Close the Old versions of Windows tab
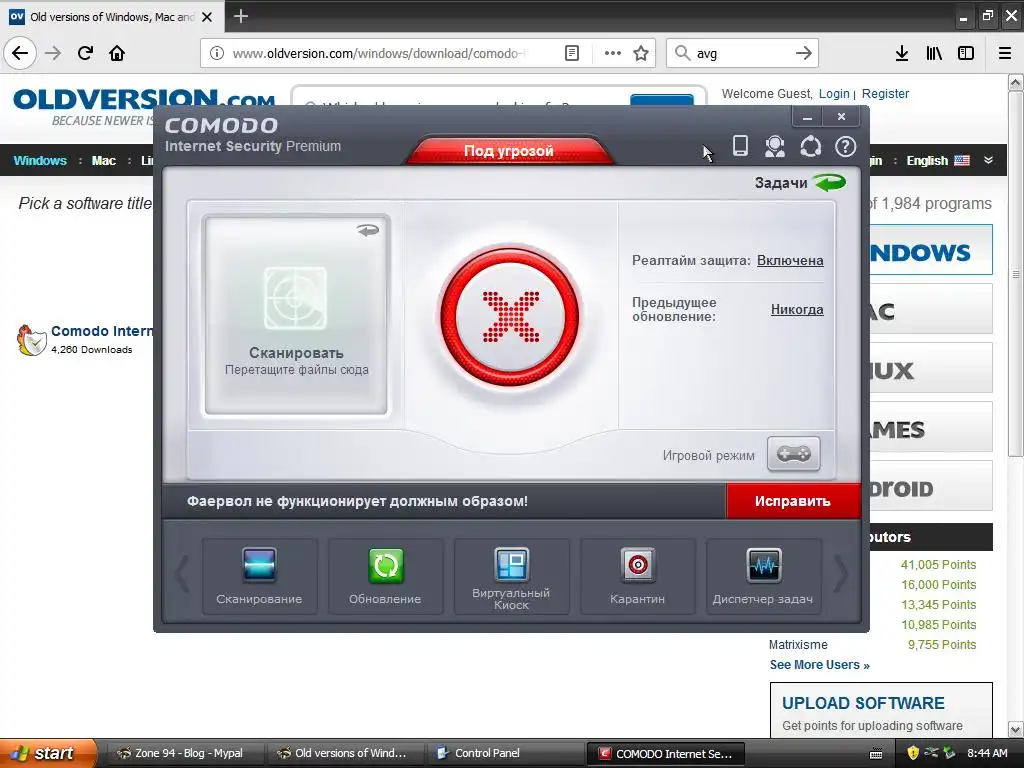Image resolution: width=1024 pixels, height=768 pixels. 207,17
